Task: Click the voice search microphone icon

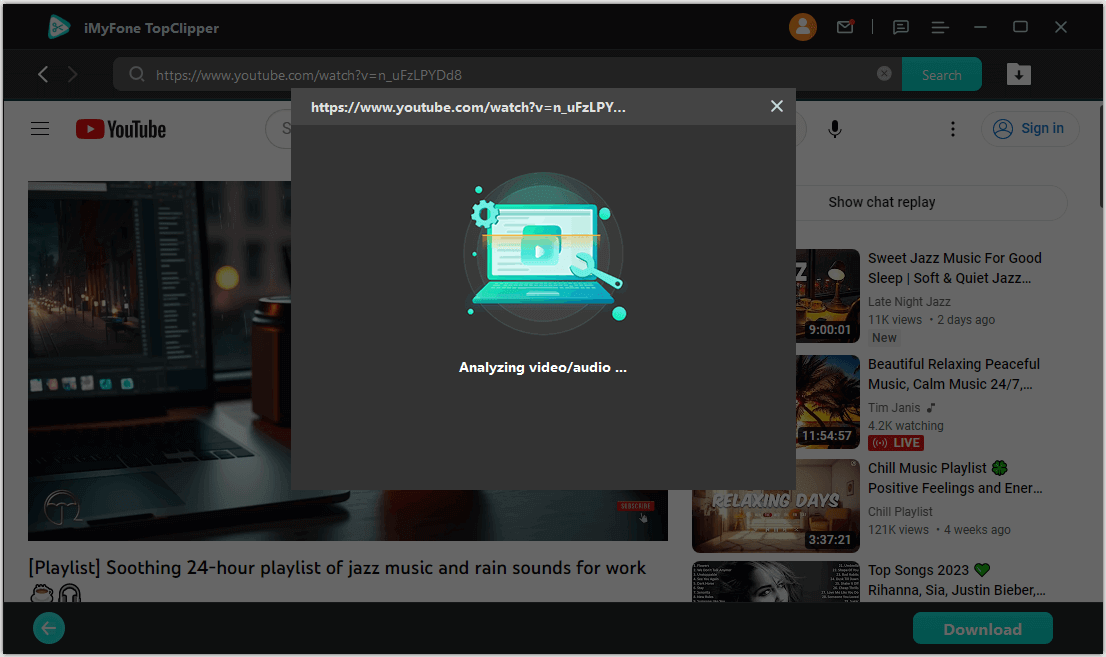Action: click(x=834, y=129)
